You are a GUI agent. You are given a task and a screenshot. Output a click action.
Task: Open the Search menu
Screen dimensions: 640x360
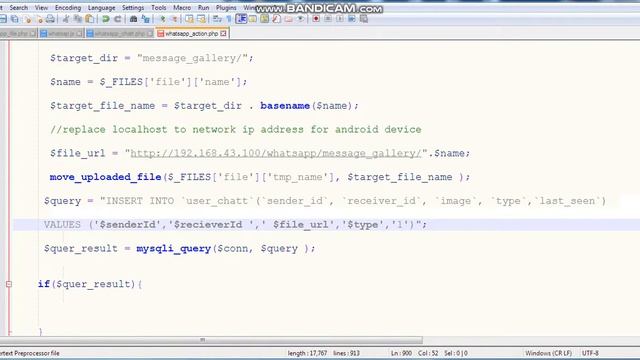(x=19, y=8)
